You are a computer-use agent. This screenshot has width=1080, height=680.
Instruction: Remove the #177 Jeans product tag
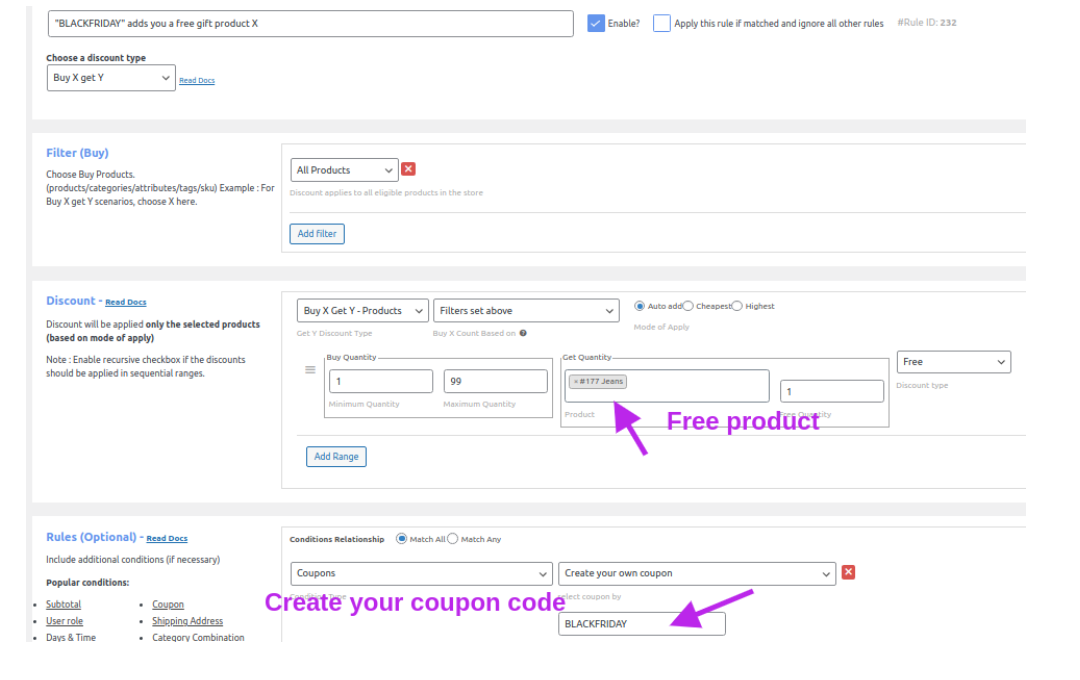[x=576, y=381]
